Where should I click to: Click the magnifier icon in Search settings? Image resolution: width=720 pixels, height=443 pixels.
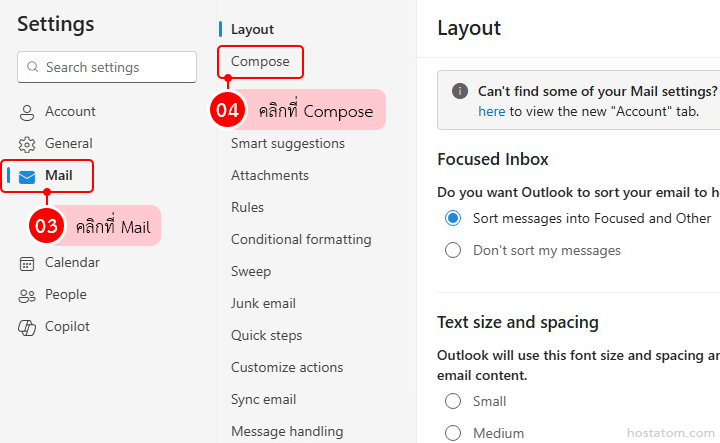point(32,67)
